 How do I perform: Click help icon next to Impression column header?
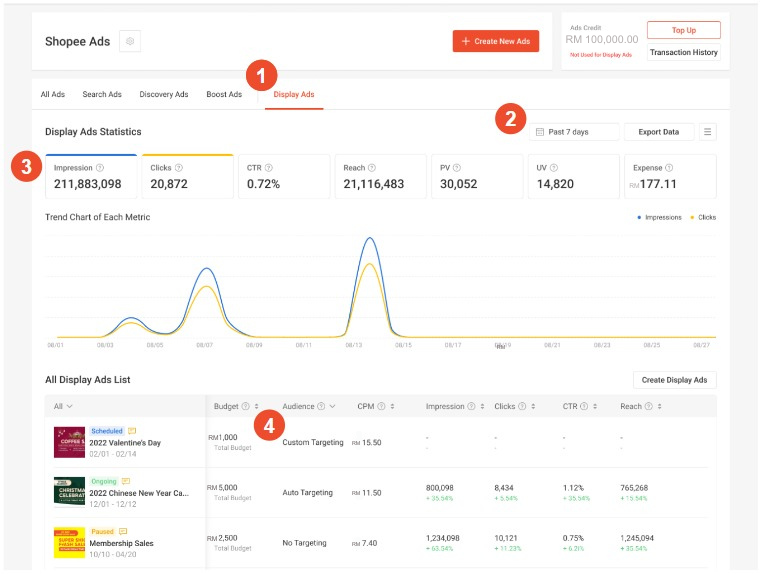click(x=471, y=406)
